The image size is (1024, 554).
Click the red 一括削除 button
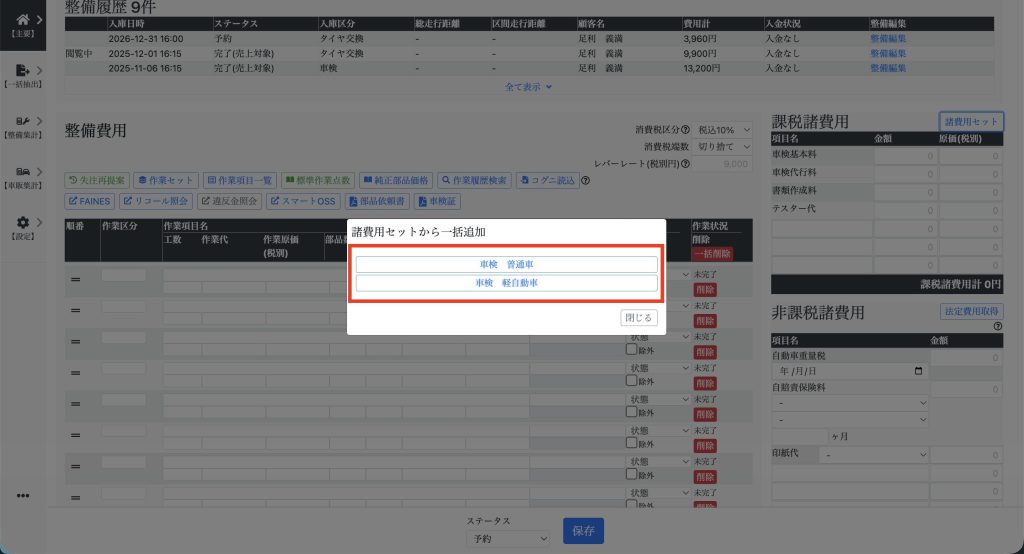click(711, 254)
